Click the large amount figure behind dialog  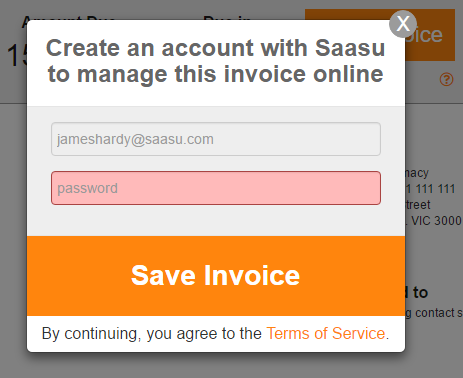16,56
